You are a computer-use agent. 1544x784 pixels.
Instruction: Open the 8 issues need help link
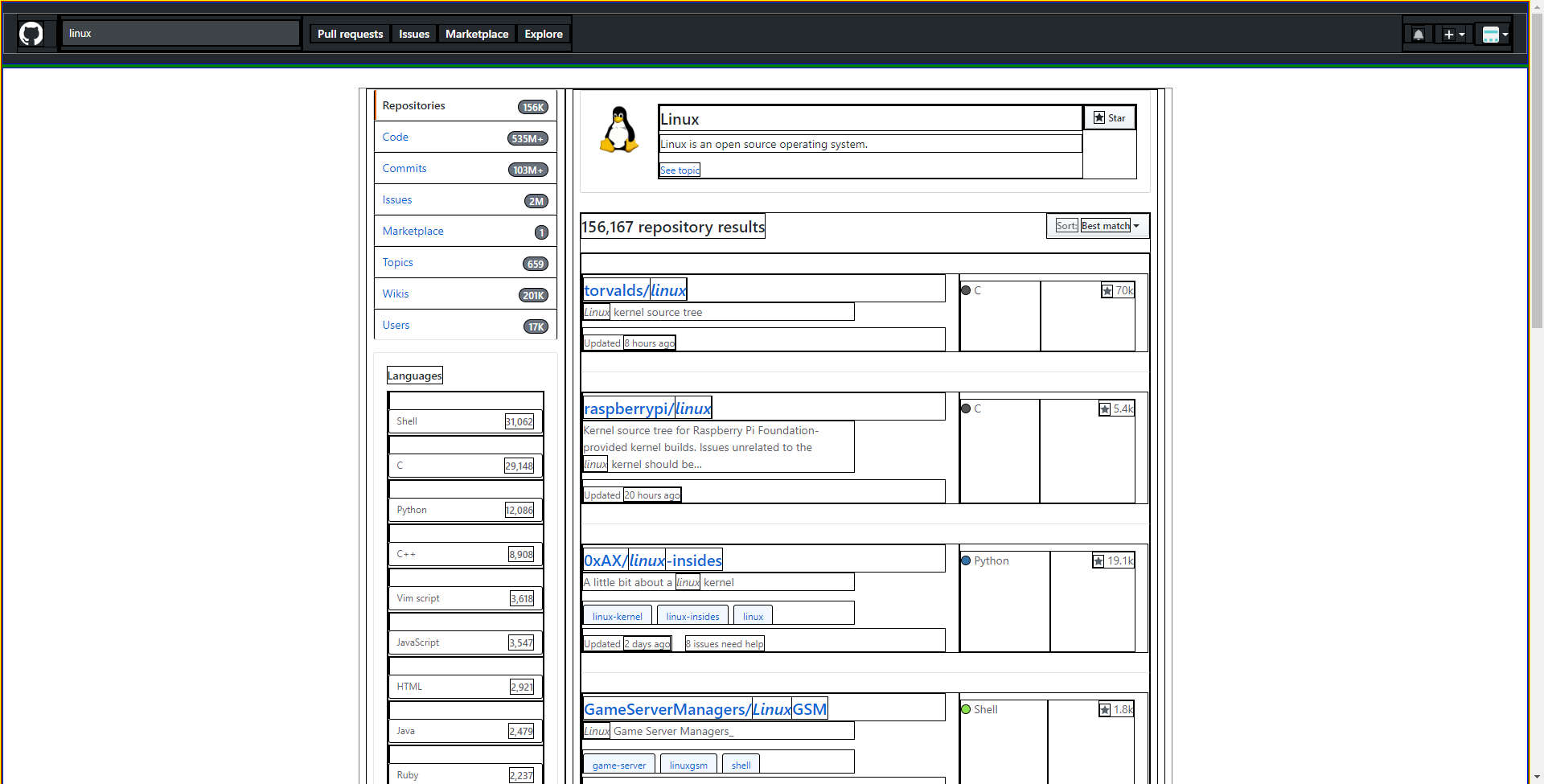[725, 644]
